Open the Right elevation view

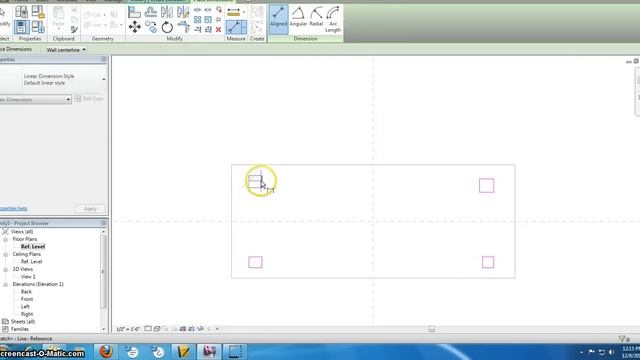[x=27, y=314]
